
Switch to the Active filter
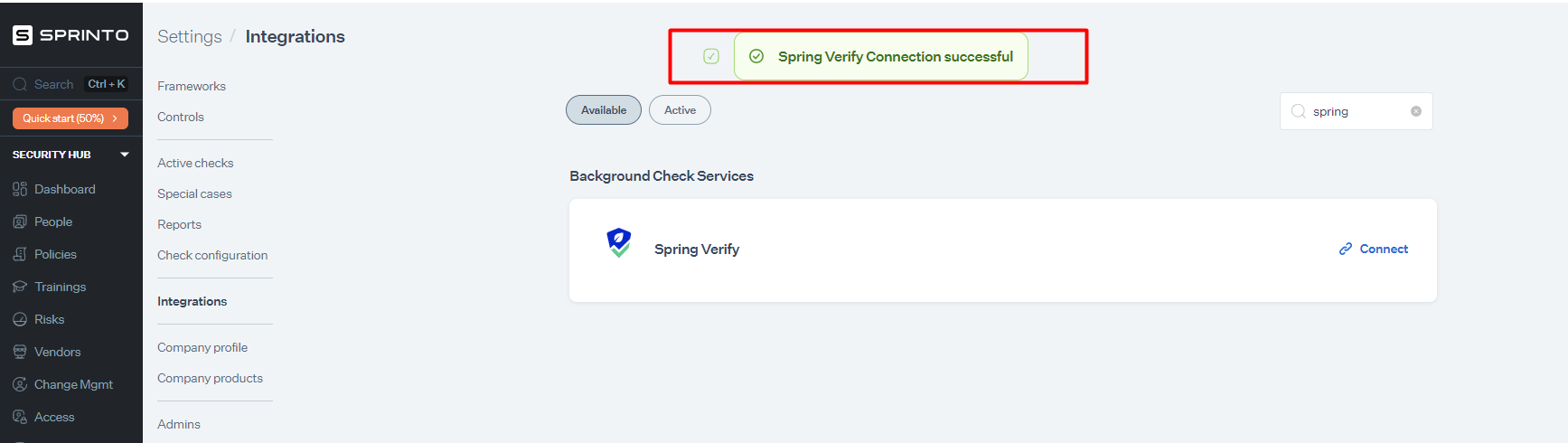(680, 110)
